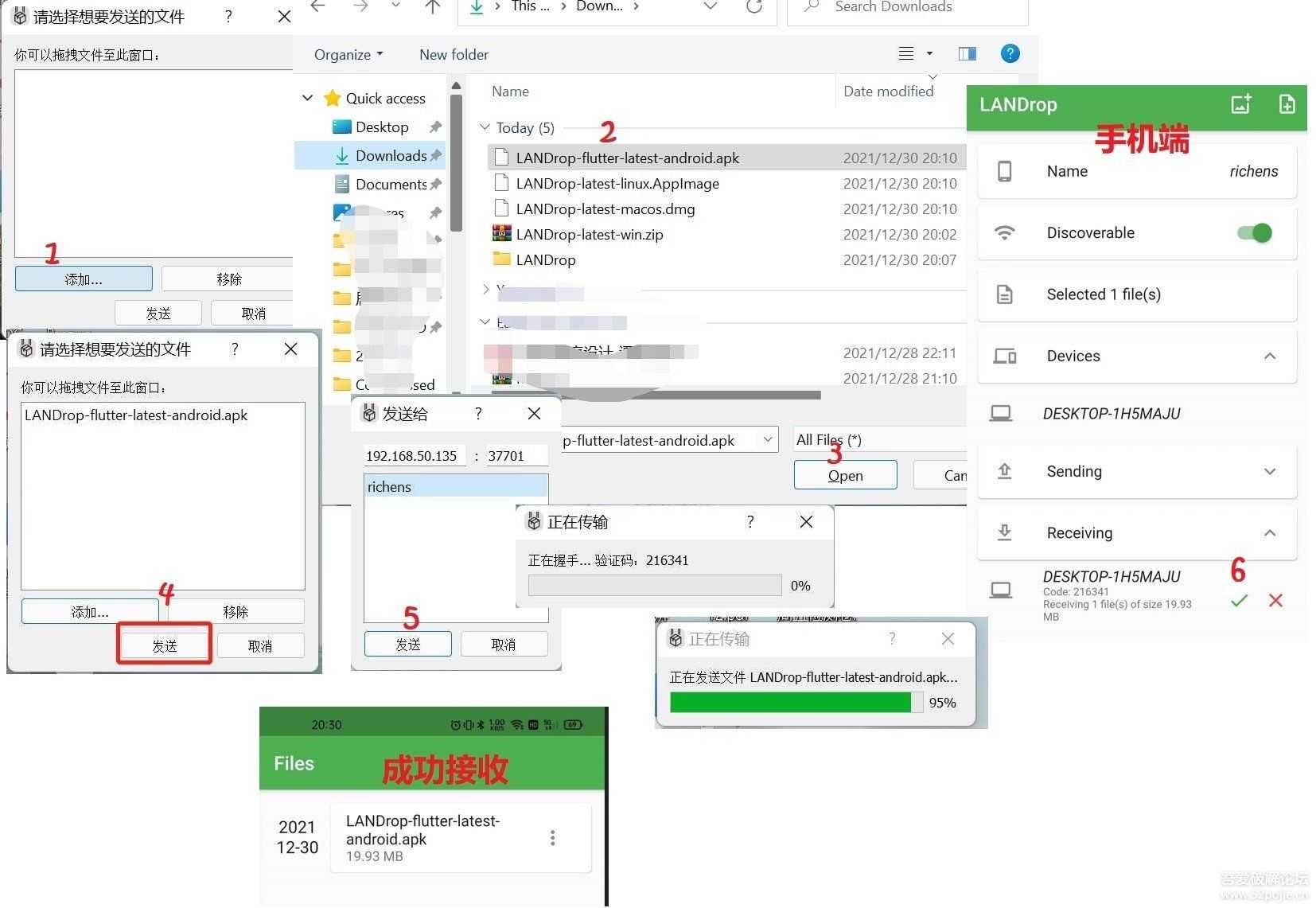Click the red-outlined 发送 button
Image resolution: width=1316 pixels, height=908 pixels.
(x=165, y=645)
